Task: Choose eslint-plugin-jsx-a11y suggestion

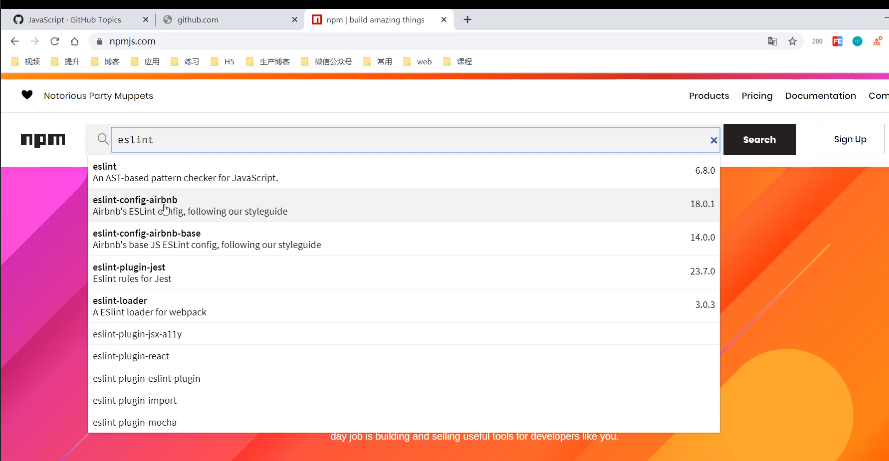Action: tap(404, 334)
